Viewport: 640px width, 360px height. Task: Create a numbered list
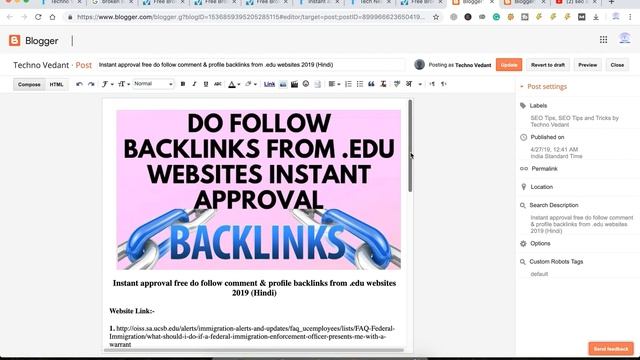348,84
